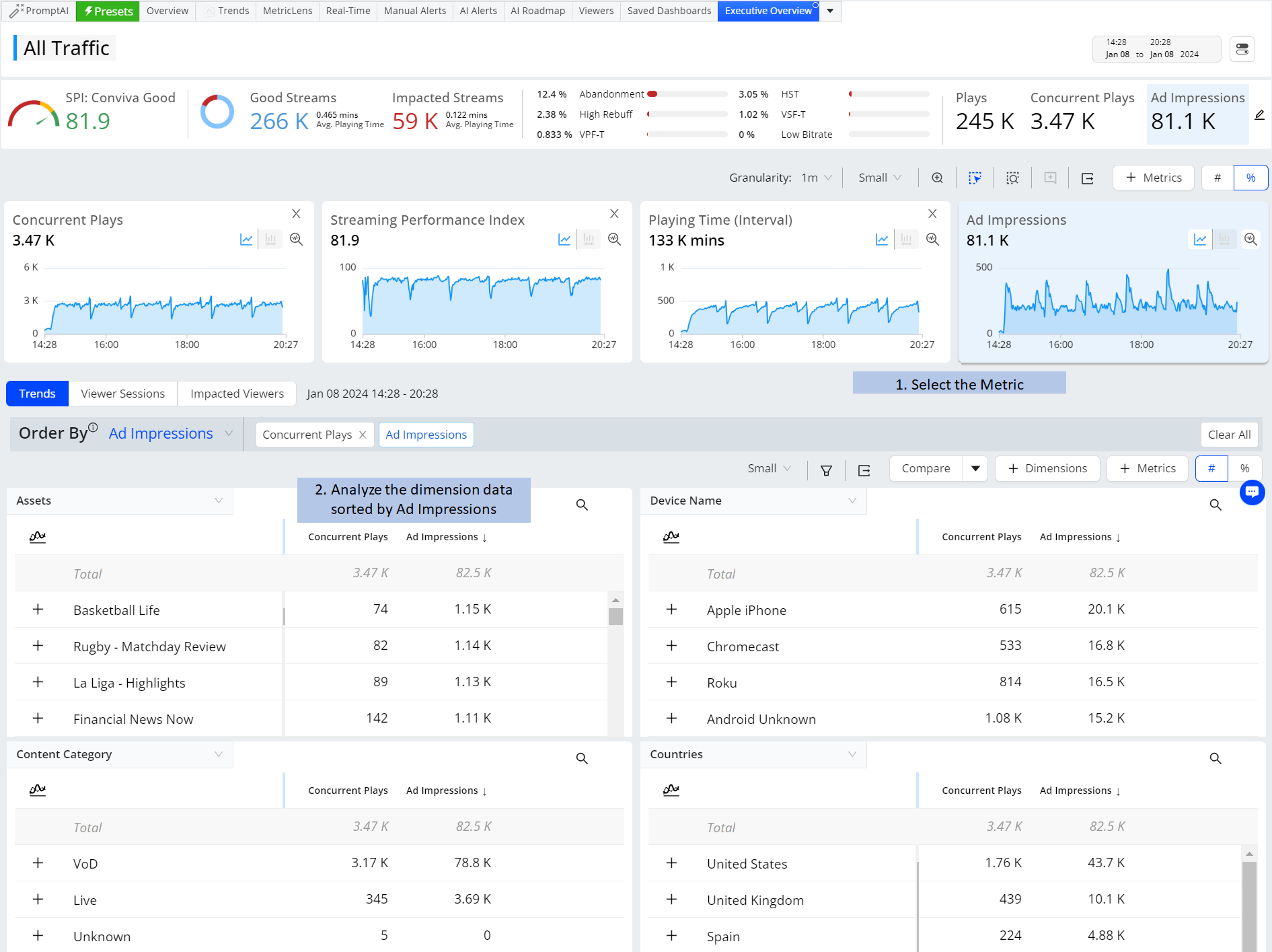Open the Granularity 1m dropdown
This screenshot has width=1272, height=952.
(x=817, y=178)
